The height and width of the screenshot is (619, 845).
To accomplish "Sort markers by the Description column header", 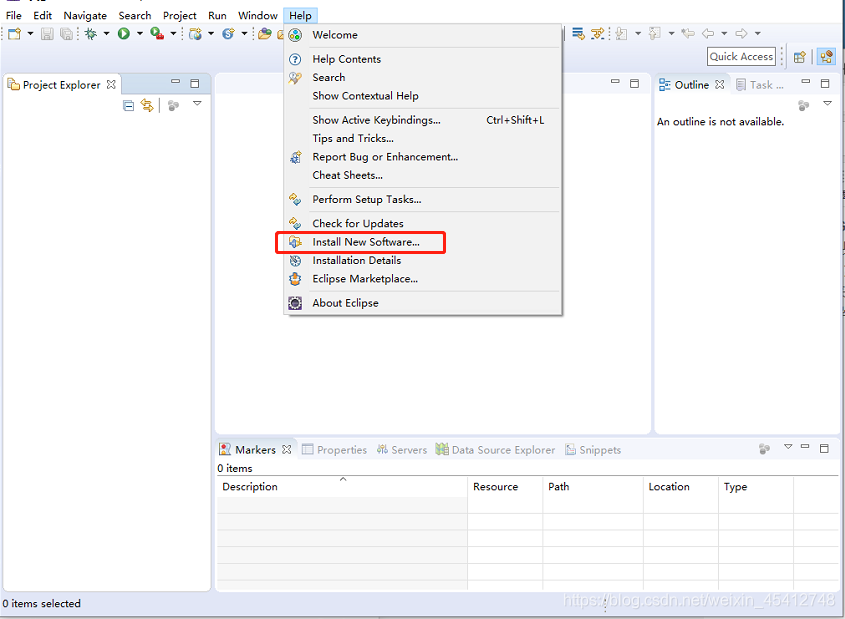I will pyautogui.click(x=342, y=487).
